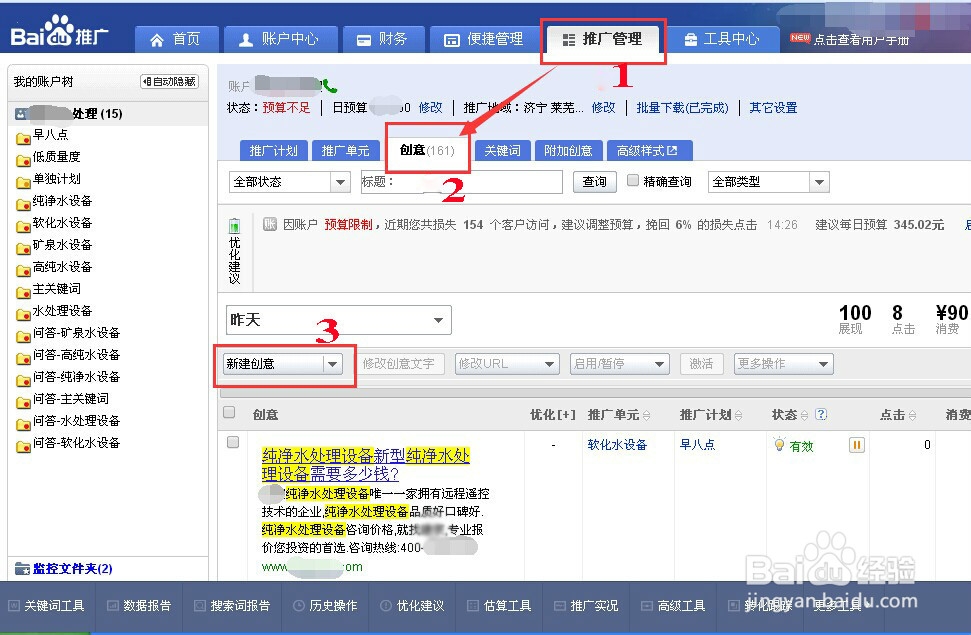The image size is (971, 635).
Task: Launch 搜索词报告 from the bottom bar
Action: click(x=232, y=606)
